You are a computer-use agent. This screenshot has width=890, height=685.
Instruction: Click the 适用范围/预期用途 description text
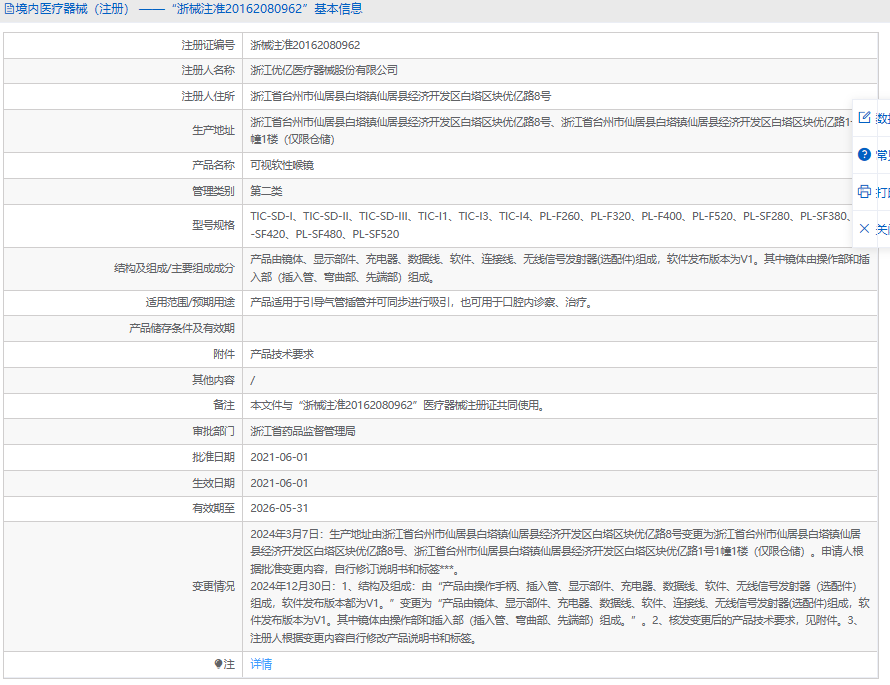click(423, 302)
